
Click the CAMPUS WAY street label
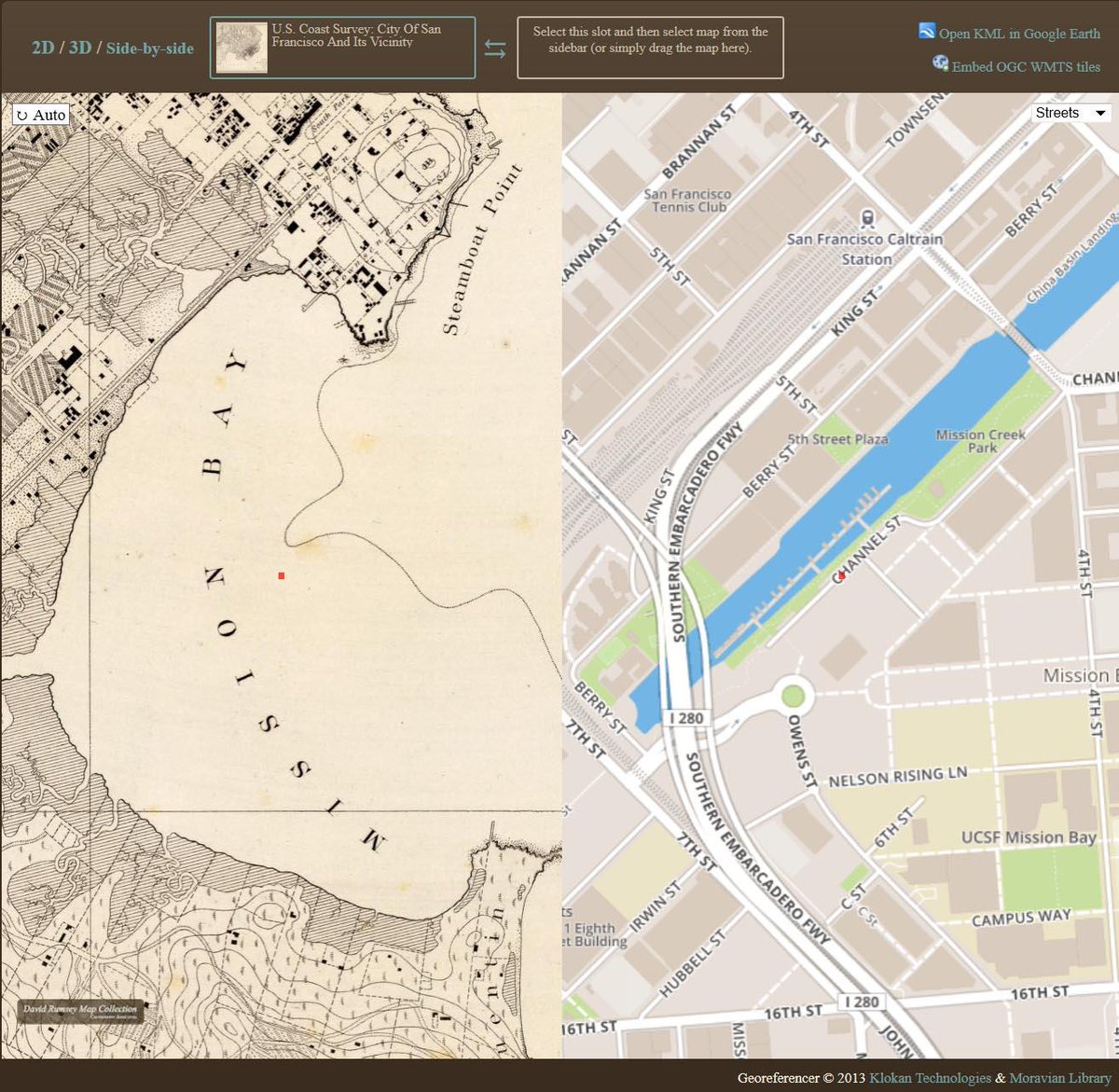click(1021, 918)
